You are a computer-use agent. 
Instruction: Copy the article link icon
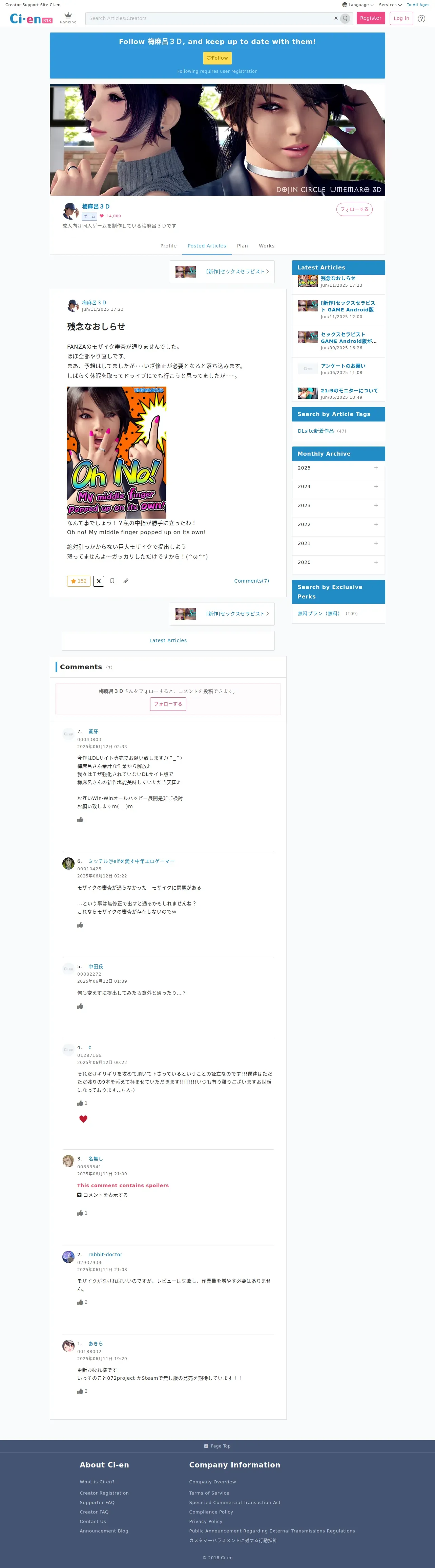pos(125,581)
